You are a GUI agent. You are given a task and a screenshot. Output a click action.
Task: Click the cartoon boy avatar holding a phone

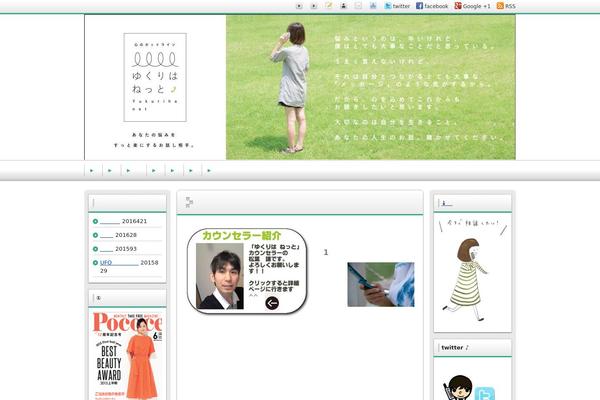point(458,387)
